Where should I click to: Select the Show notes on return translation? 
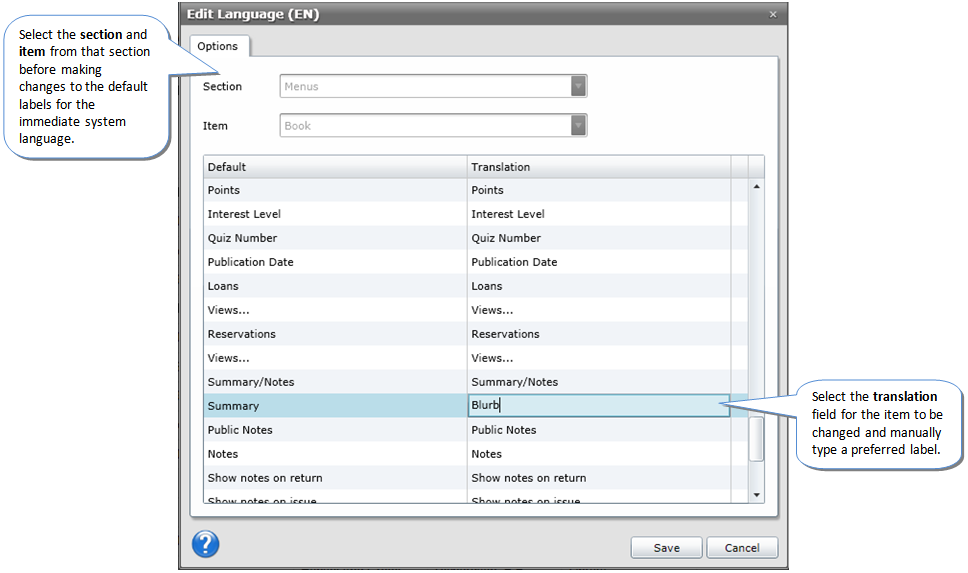[598, 478]
